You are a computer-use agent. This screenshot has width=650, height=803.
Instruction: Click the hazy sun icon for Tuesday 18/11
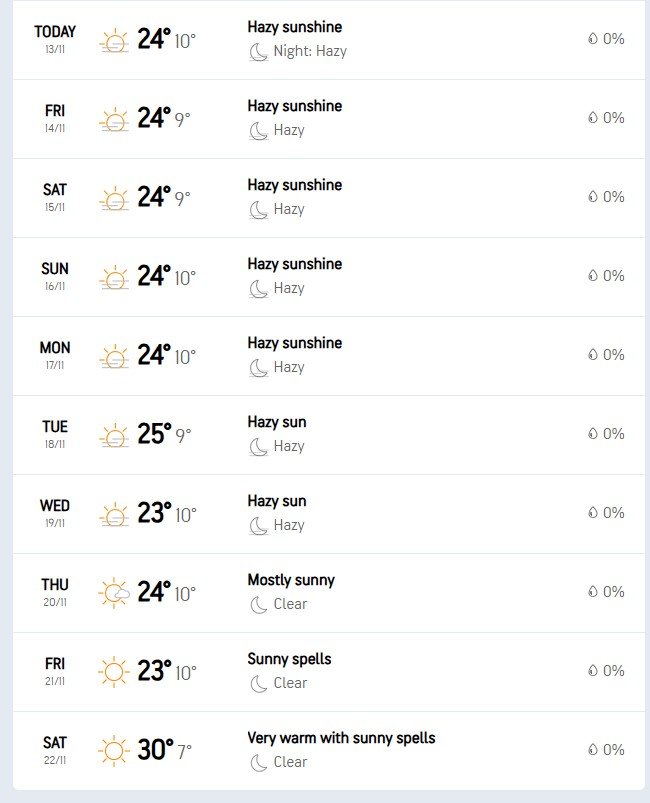(115, 437)
